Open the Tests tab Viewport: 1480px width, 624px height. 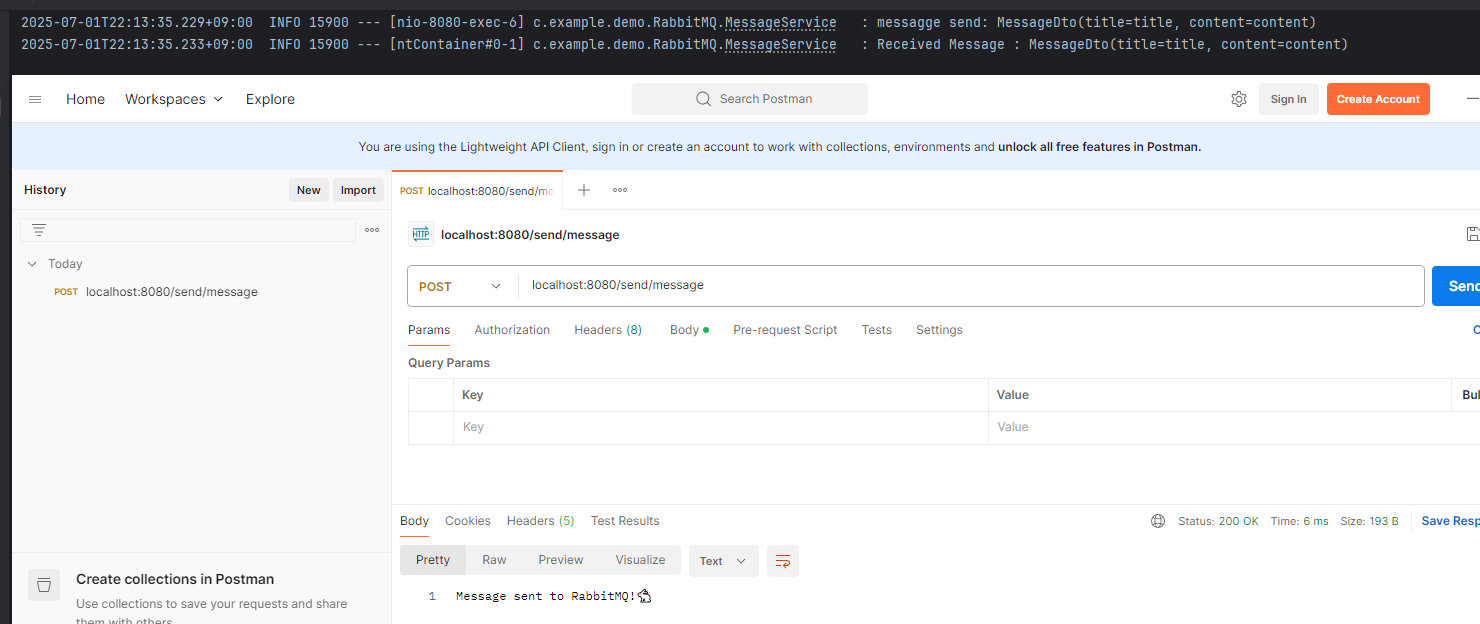click(x=876, y=330)
